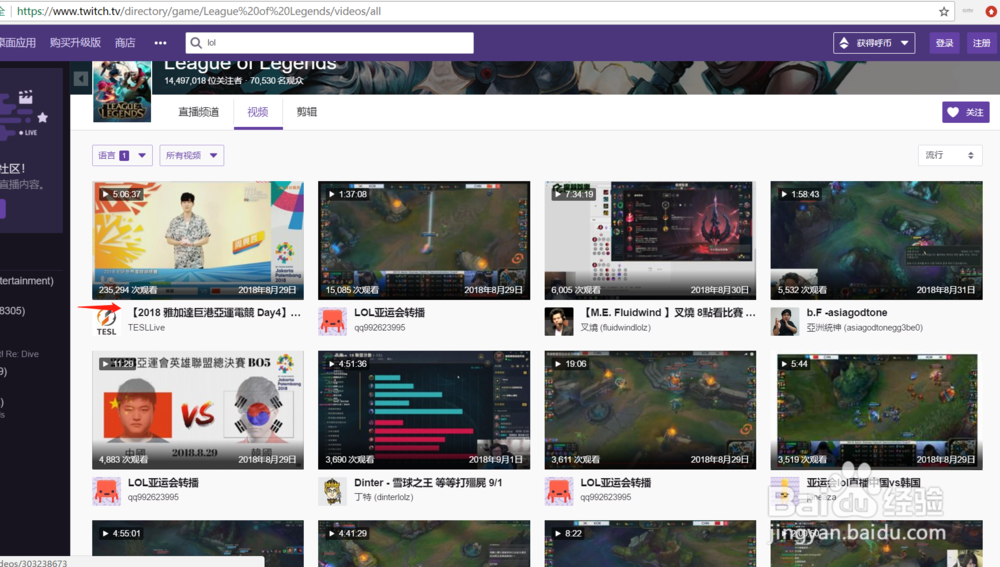Image resolution: width=1000 pixels, height=567 pixels.
Task: Play the 5:44 video thumbnail
Action: click(x=876, y=410)
